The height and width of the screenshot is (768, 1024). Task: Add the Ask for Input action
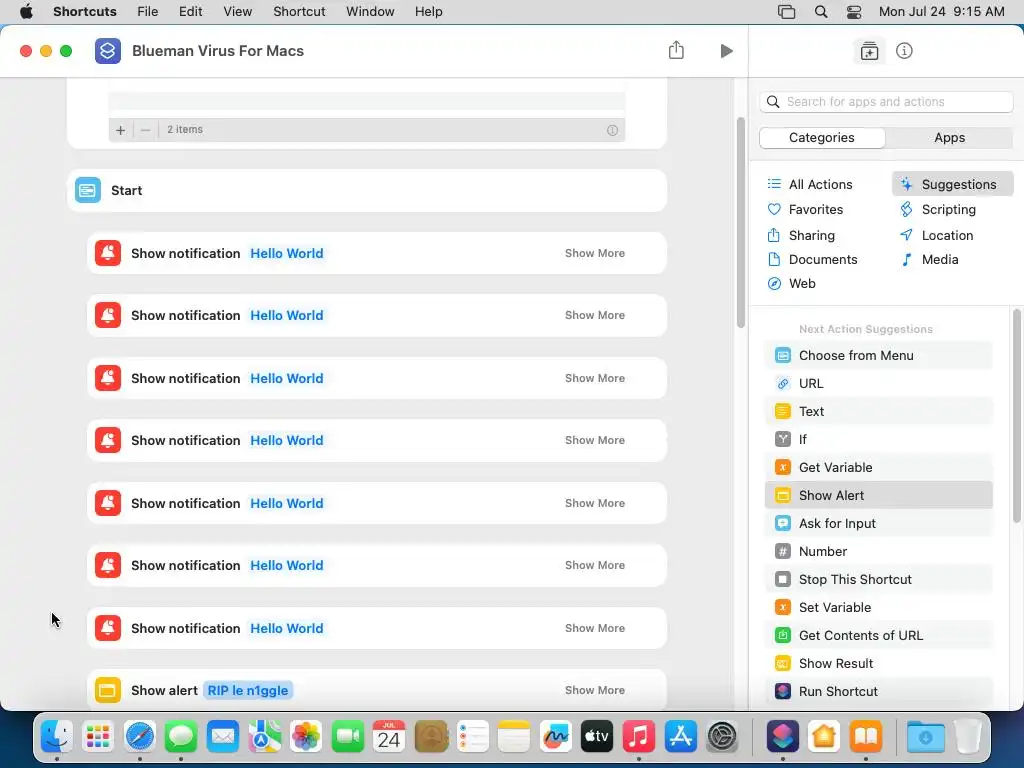(878, 523)
